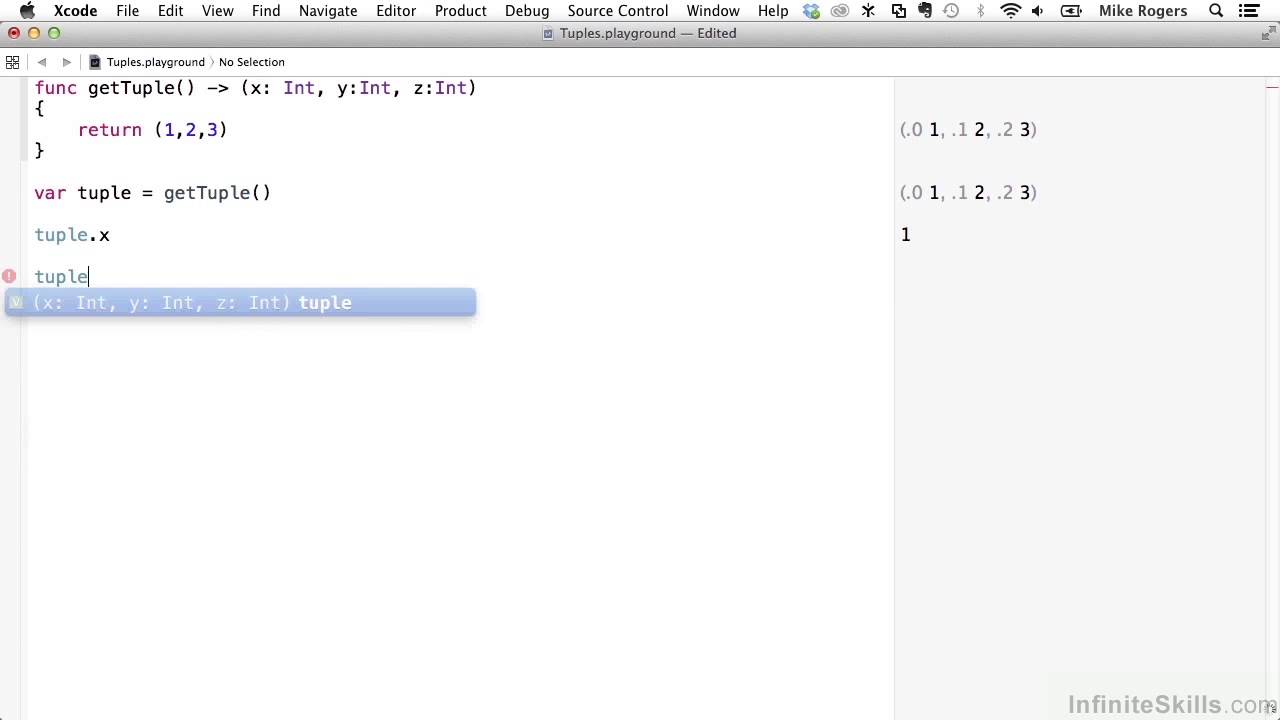
Task: Click the variable type badge in autocomplete
Action: [x=15, y=302]
